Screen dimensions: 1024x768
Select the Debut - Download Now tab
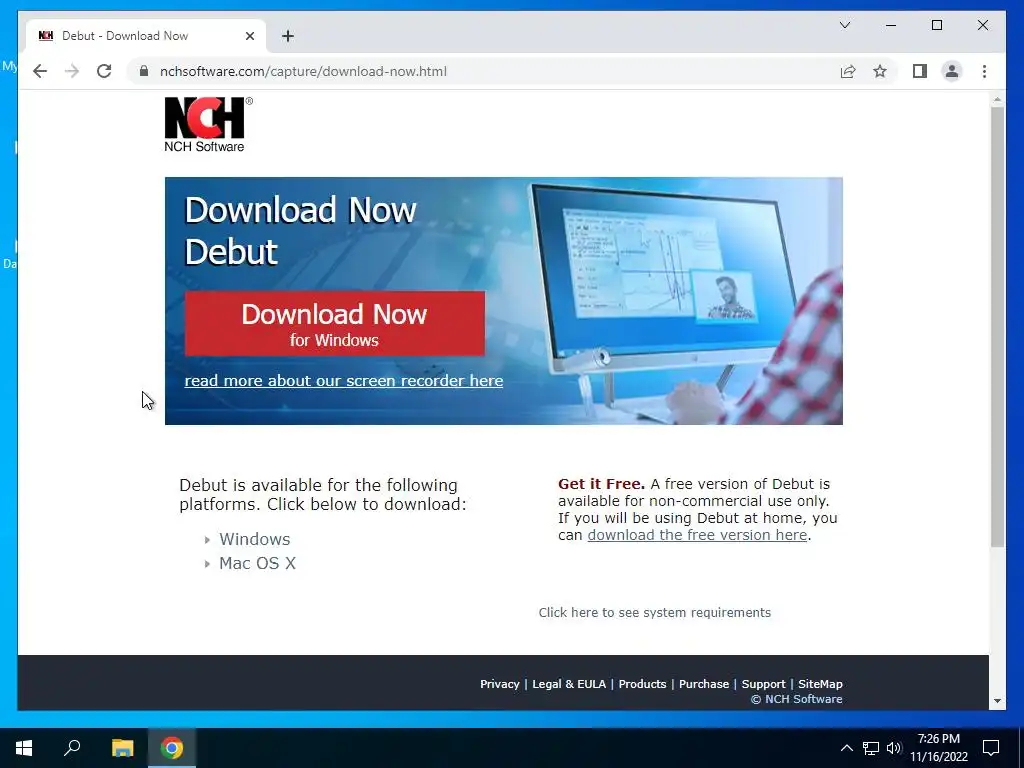pyautogui.click(x=146, y=36)
